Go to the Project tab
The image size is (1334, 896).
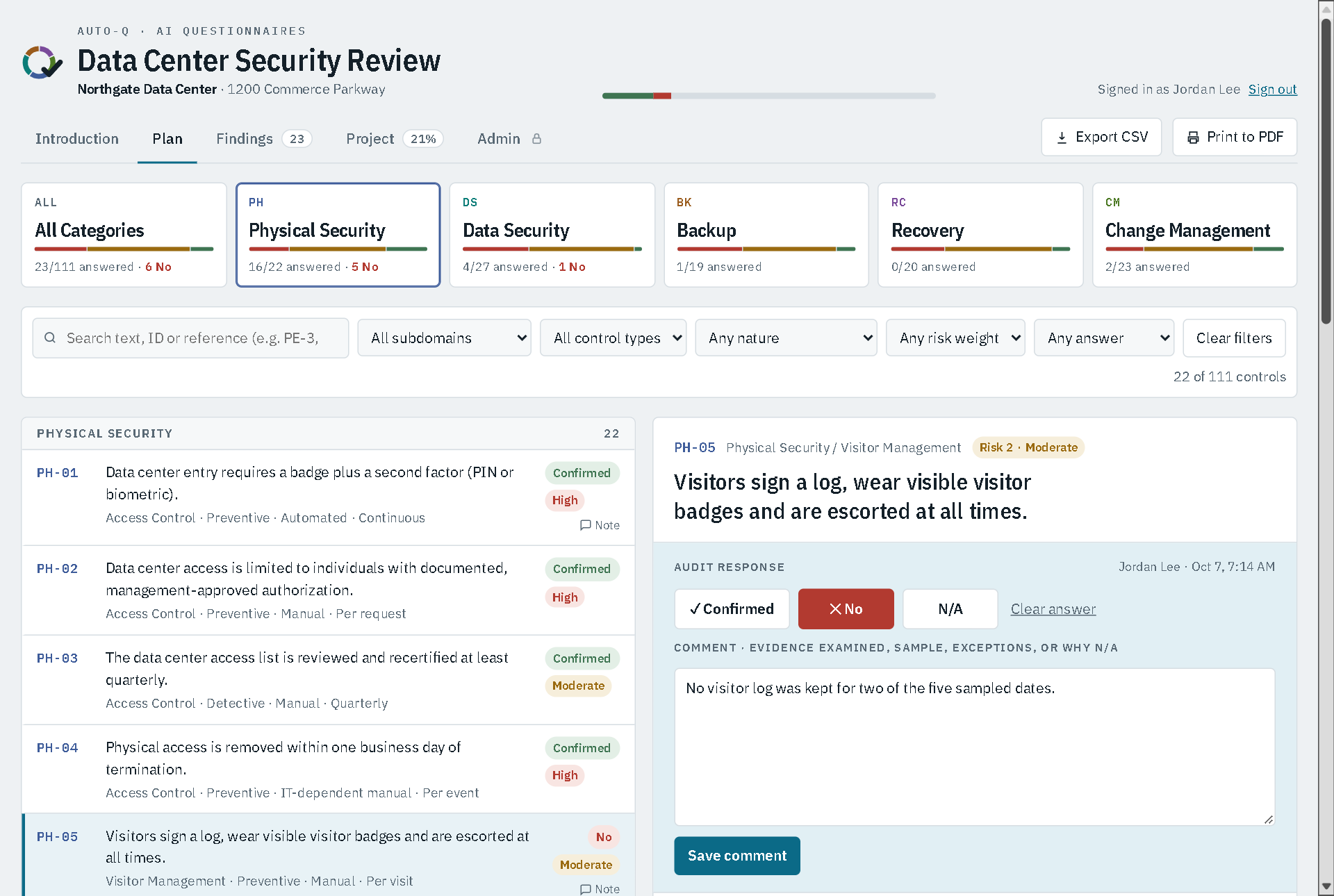tap(394, 139)
